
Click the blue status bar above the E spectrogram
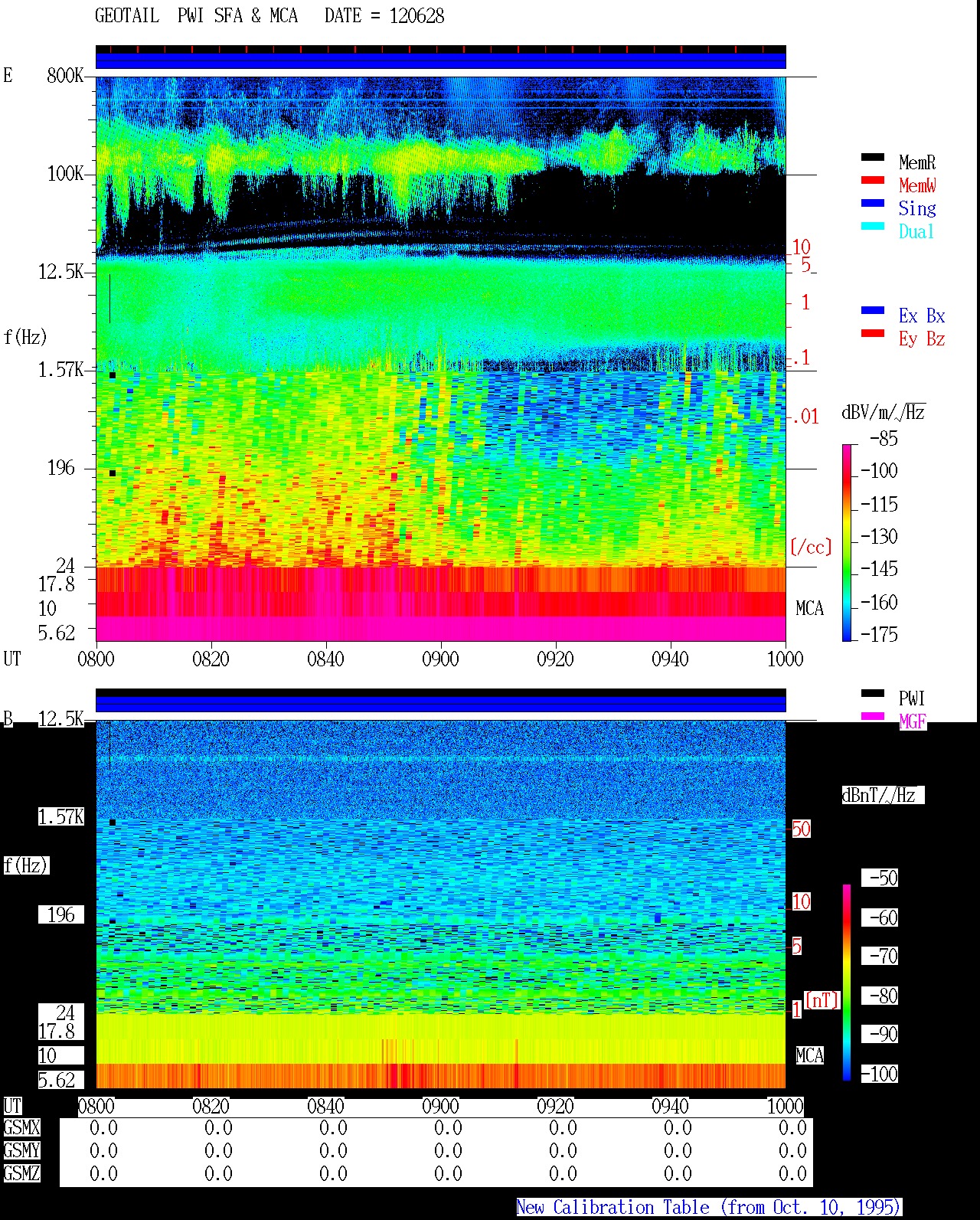point(440,61)
